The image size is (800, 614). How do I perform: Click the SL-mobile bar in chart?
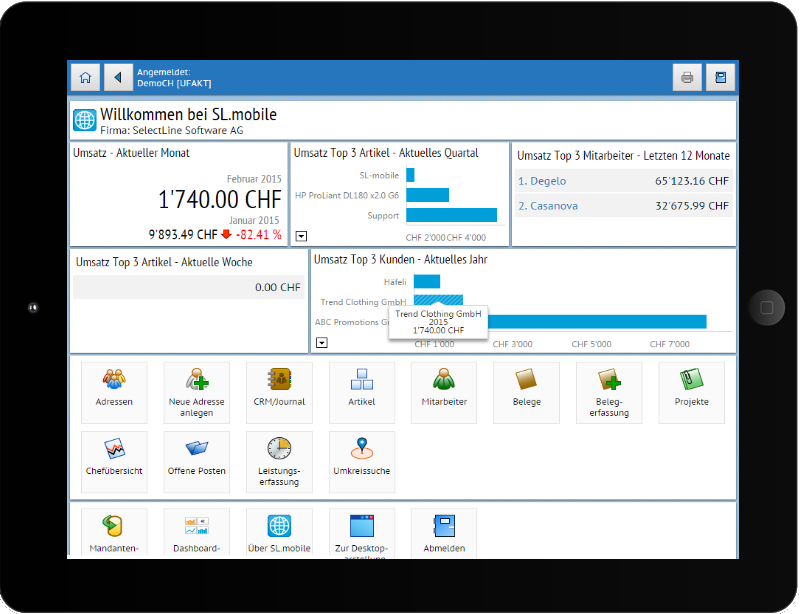tap(410, 175)
